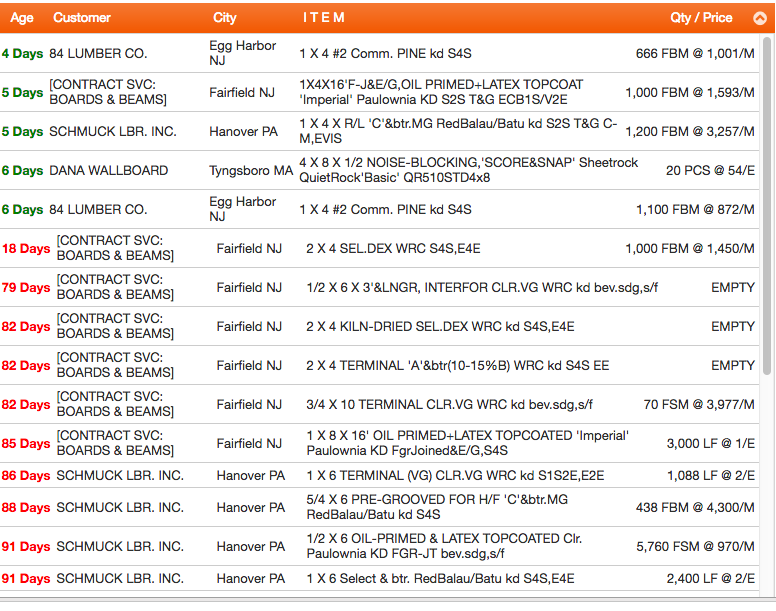
Task: Click the vertical scrollbar thumb
Action: tap(767, 205)
